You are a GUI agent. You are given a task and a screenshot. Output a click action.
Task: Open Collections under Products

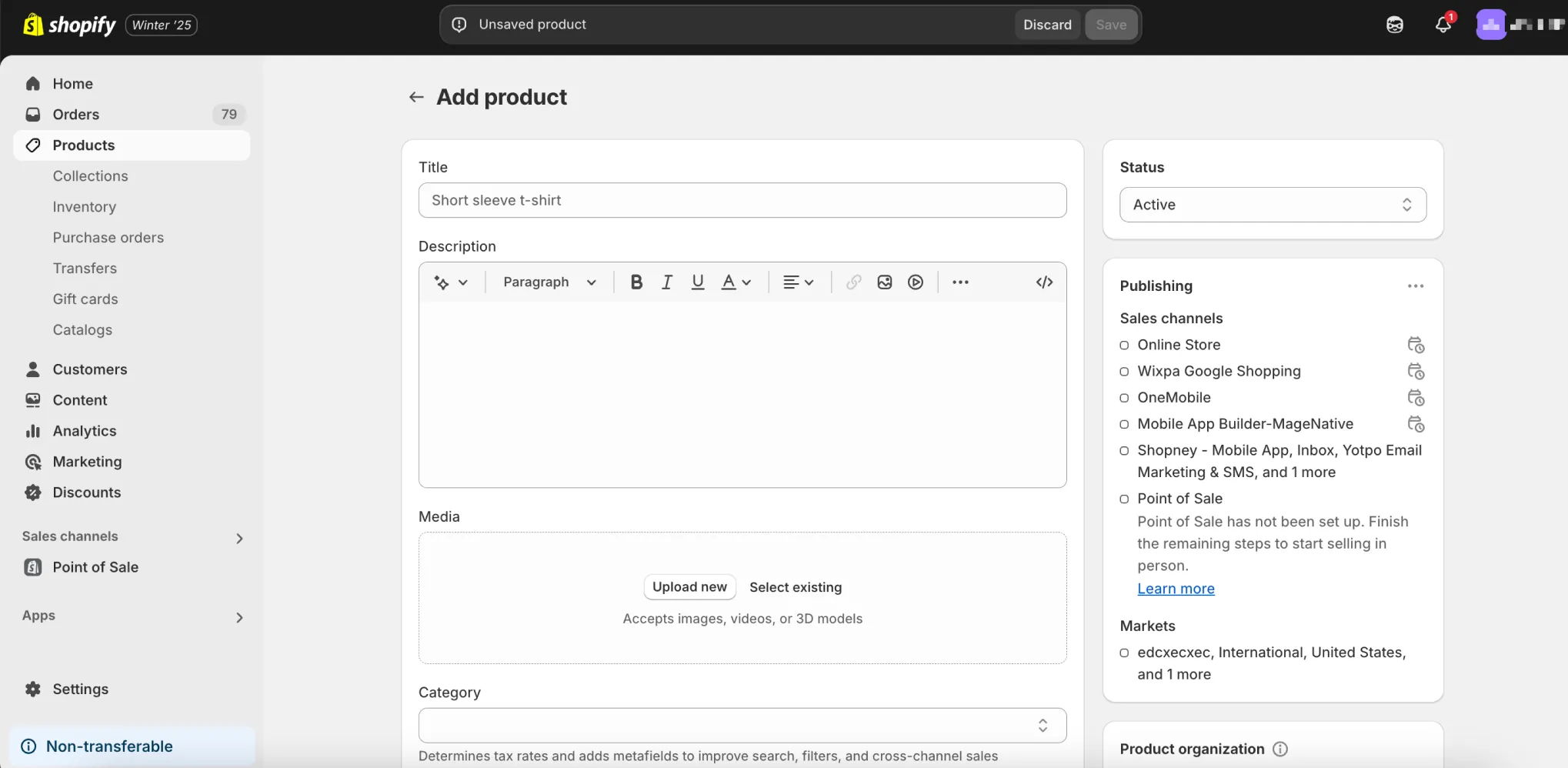(x=90, y=176)
